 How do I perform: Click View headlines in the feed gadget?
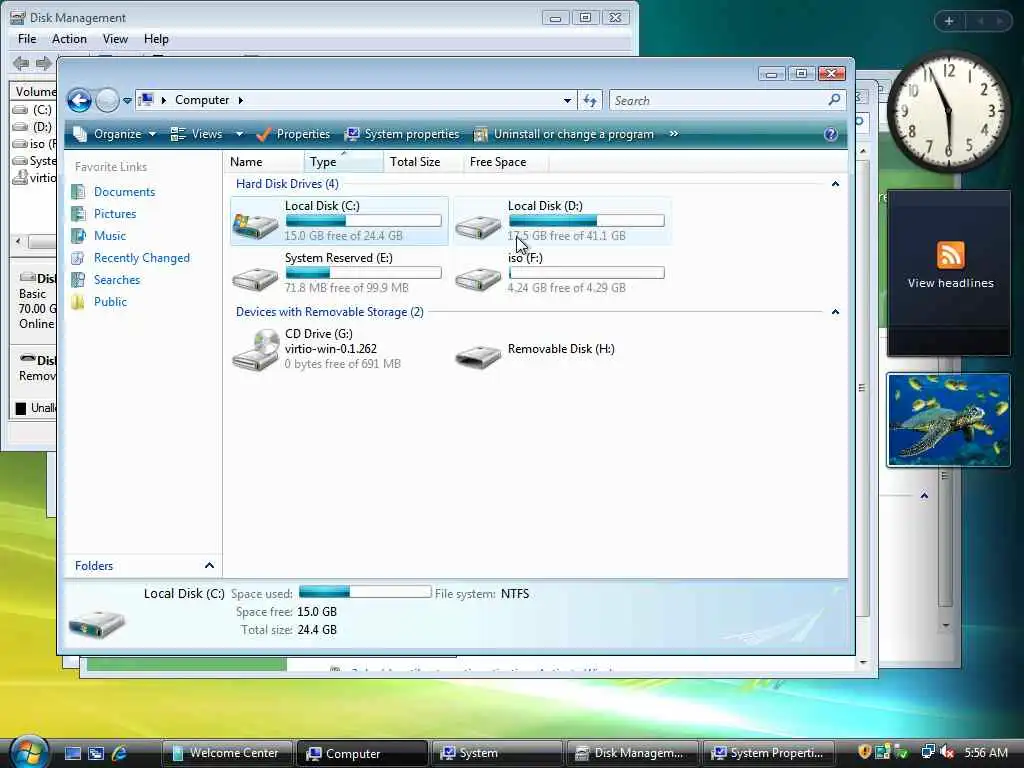pyautogui.click(x=950, y=283)
